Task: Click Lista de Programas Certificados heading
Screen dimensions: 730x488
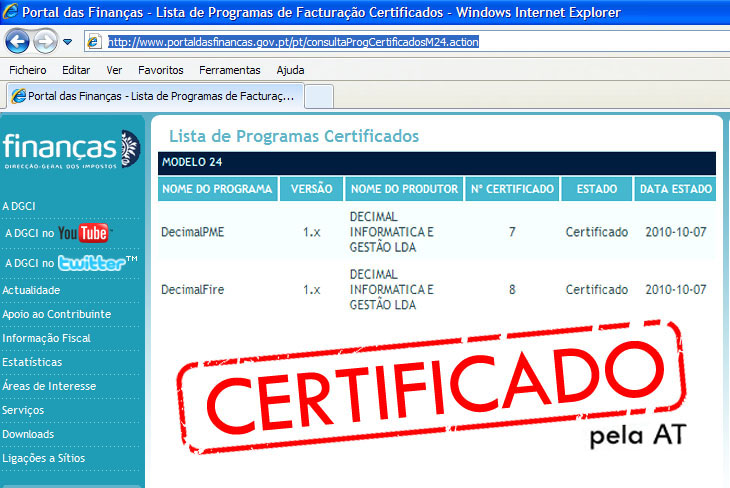Action: [x=294, y=136]
